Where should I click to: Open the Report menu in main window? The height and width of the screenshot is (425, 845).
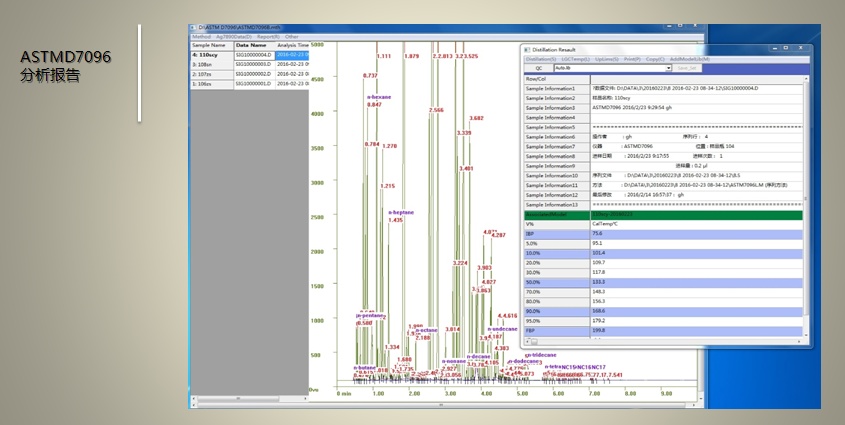coord(267,36)
